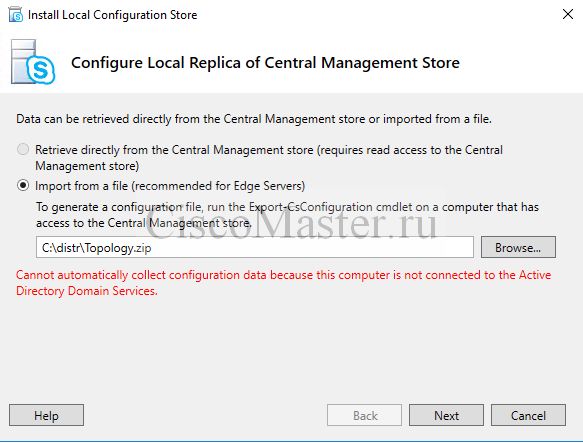Click the Browse button
Screen dimensions: 583x443
tap(518, 247)
